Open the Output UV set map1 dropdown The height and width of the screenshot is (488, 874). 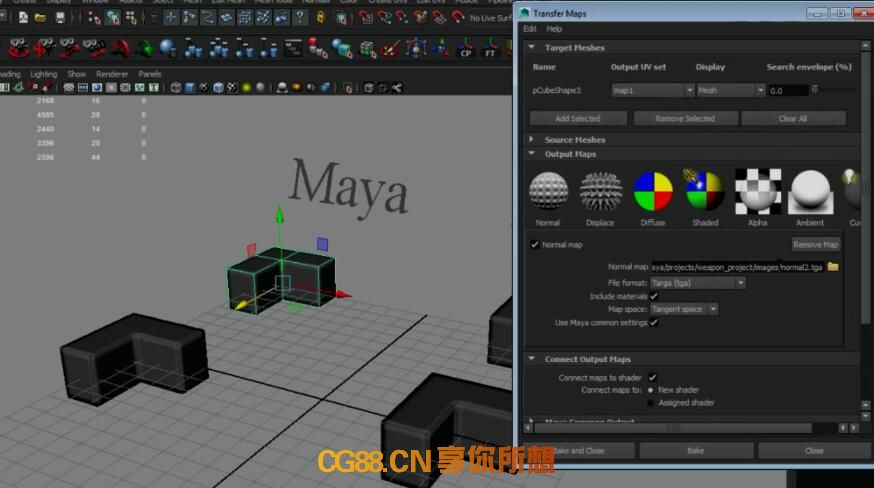pyautogui.click(x=653, y=90)
